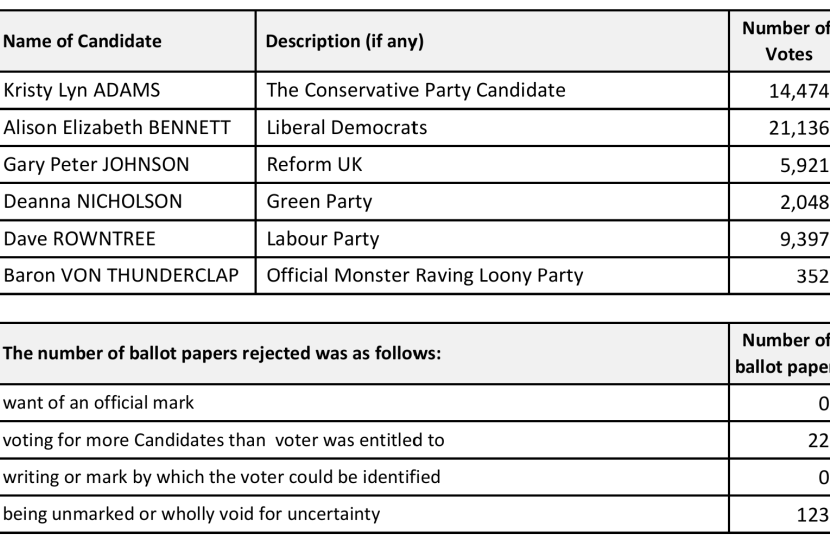
Task: Select the Deanna NICHOLSON cell
Action: click(x=93, y=201)
